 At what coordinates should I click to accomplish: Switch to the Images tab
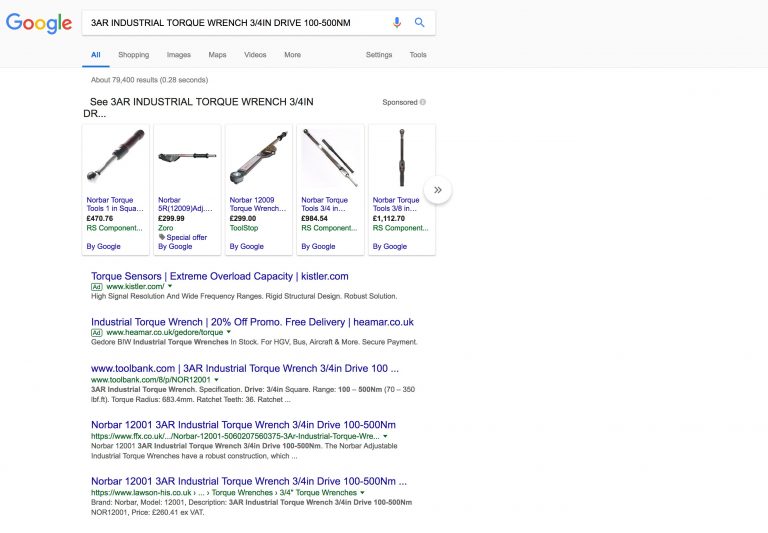[x=179, y=55]
